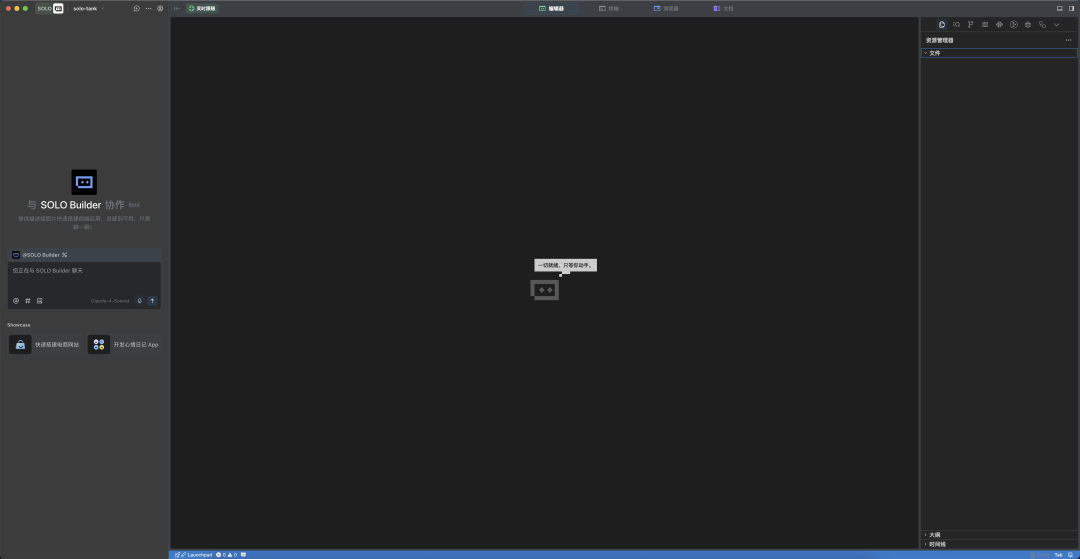Open the Source Control branch icon
The height and width of the screenshot is (559, 1080).
click(x=970, y=25)
